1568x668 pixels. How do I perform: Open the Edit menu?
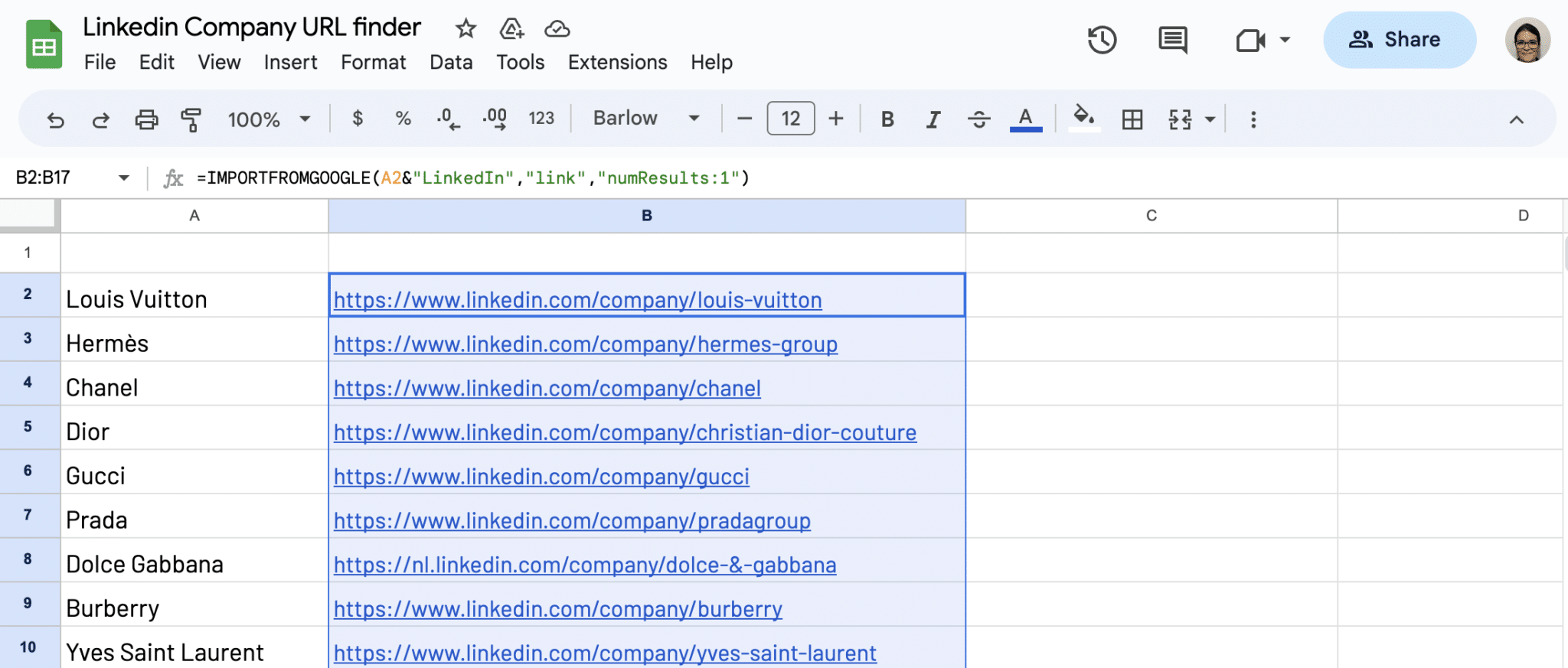point(157,62)
